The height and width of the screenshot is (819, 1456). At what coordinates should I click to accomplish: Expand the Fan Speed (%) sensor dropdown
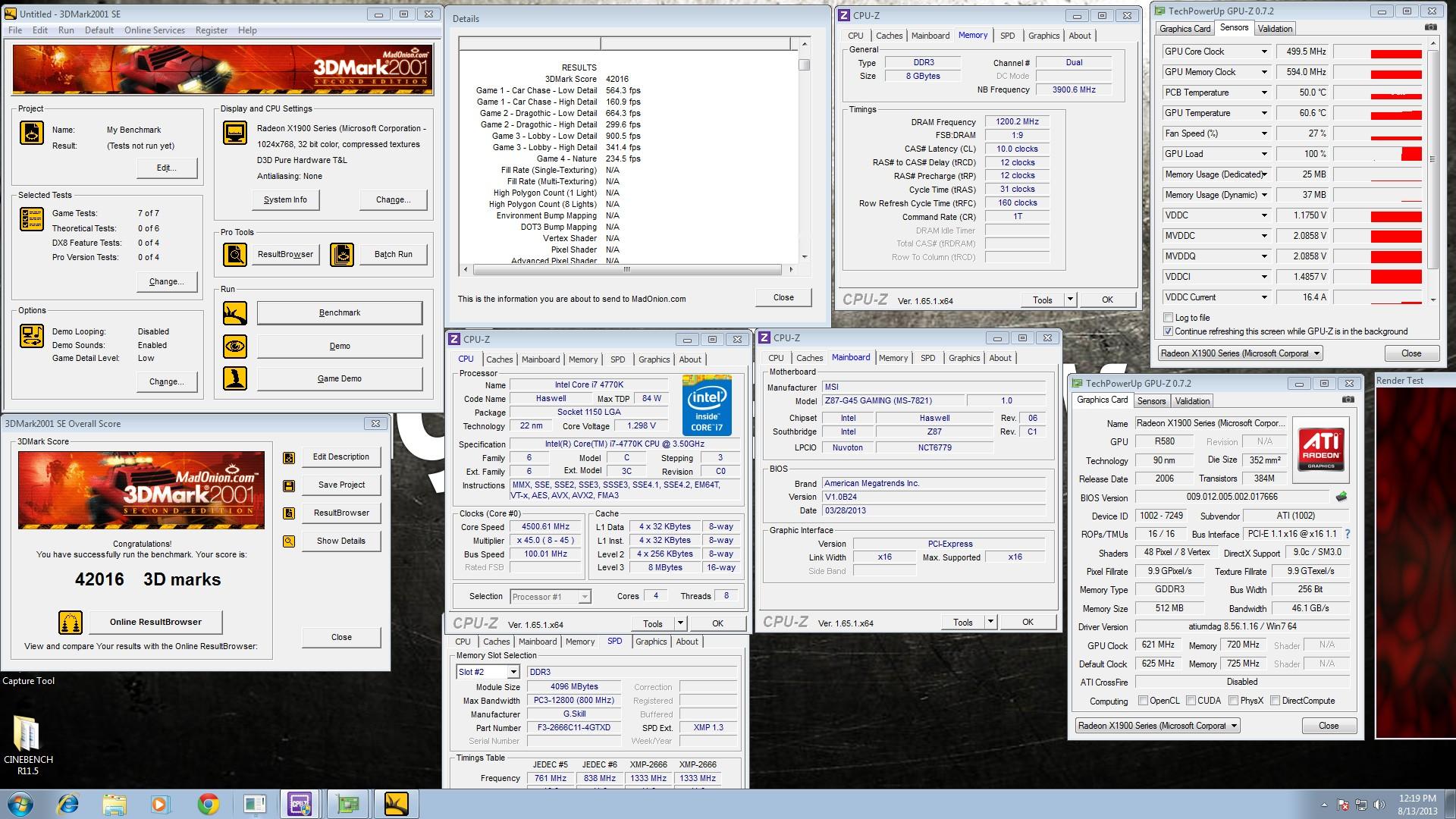(x=1263, y=133)
